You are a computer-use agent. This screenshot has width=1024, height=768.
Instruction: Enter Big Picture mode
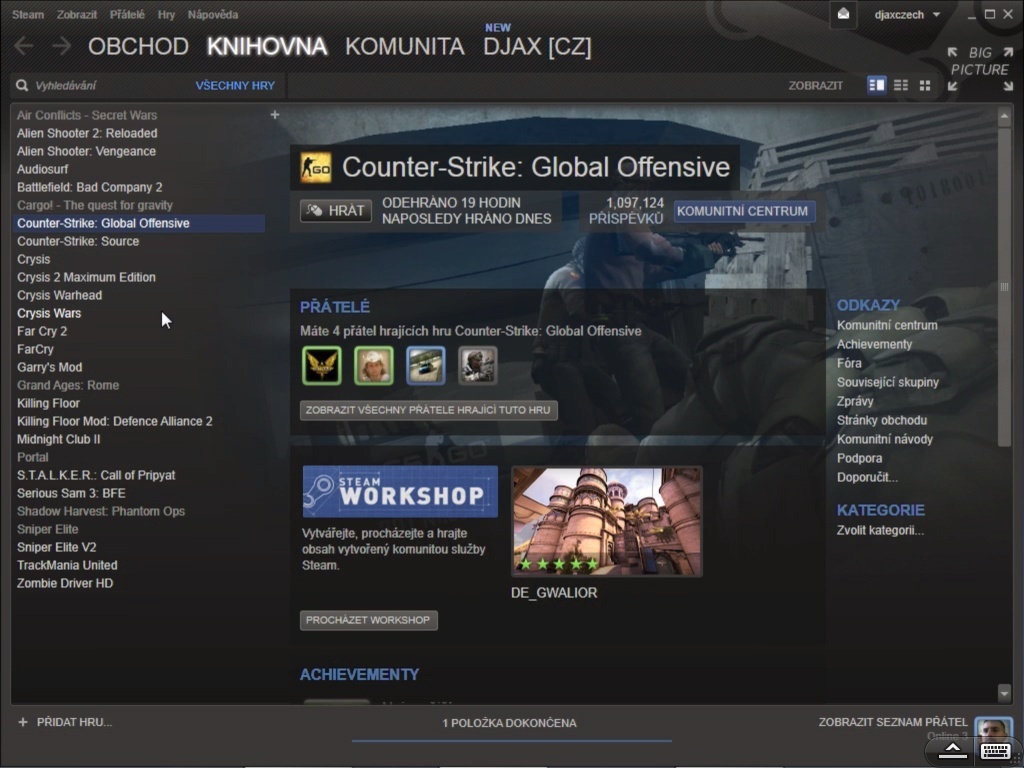tap(980, 69)
